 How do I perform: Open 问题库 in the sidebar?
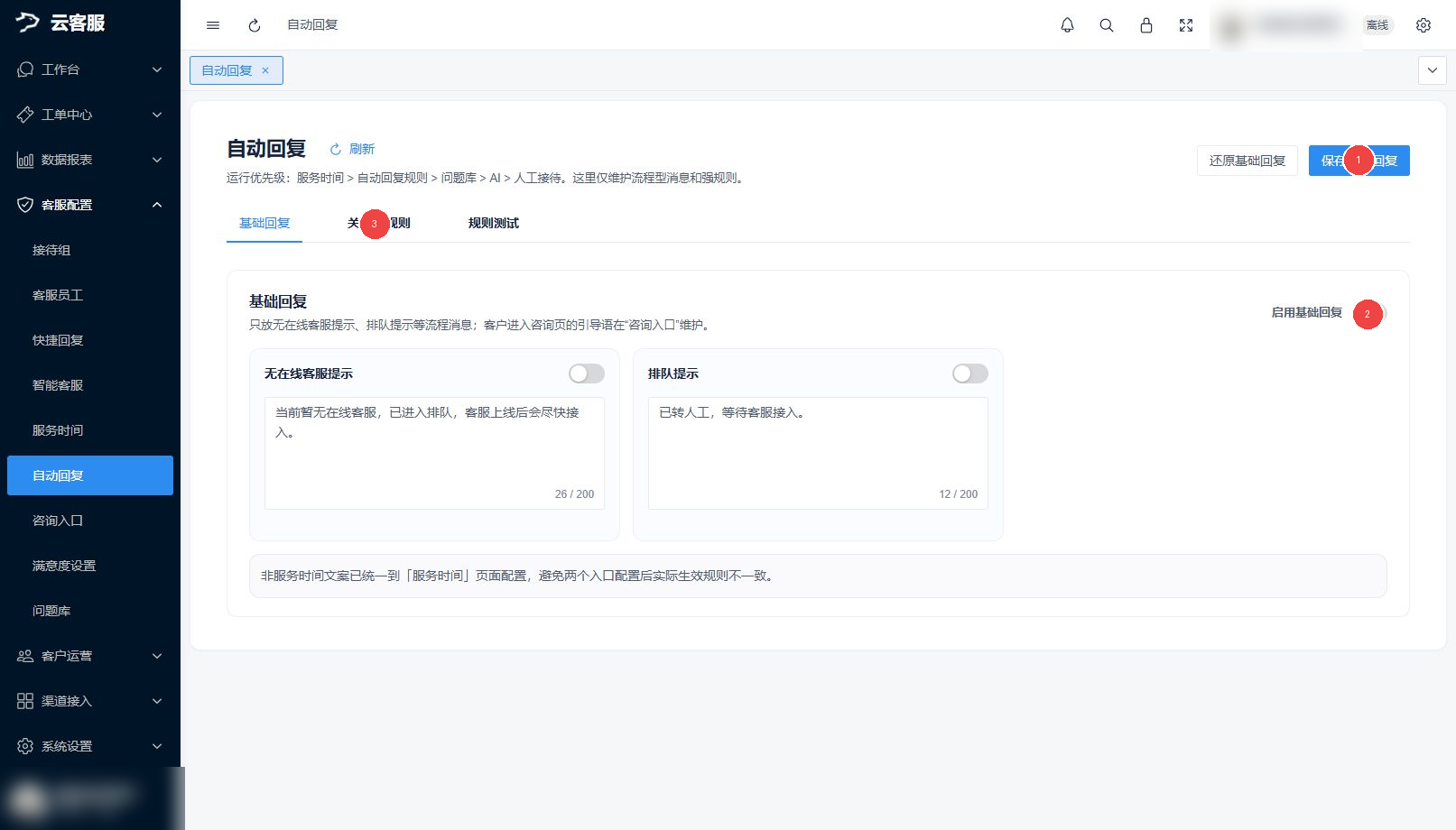click(90, 611)
